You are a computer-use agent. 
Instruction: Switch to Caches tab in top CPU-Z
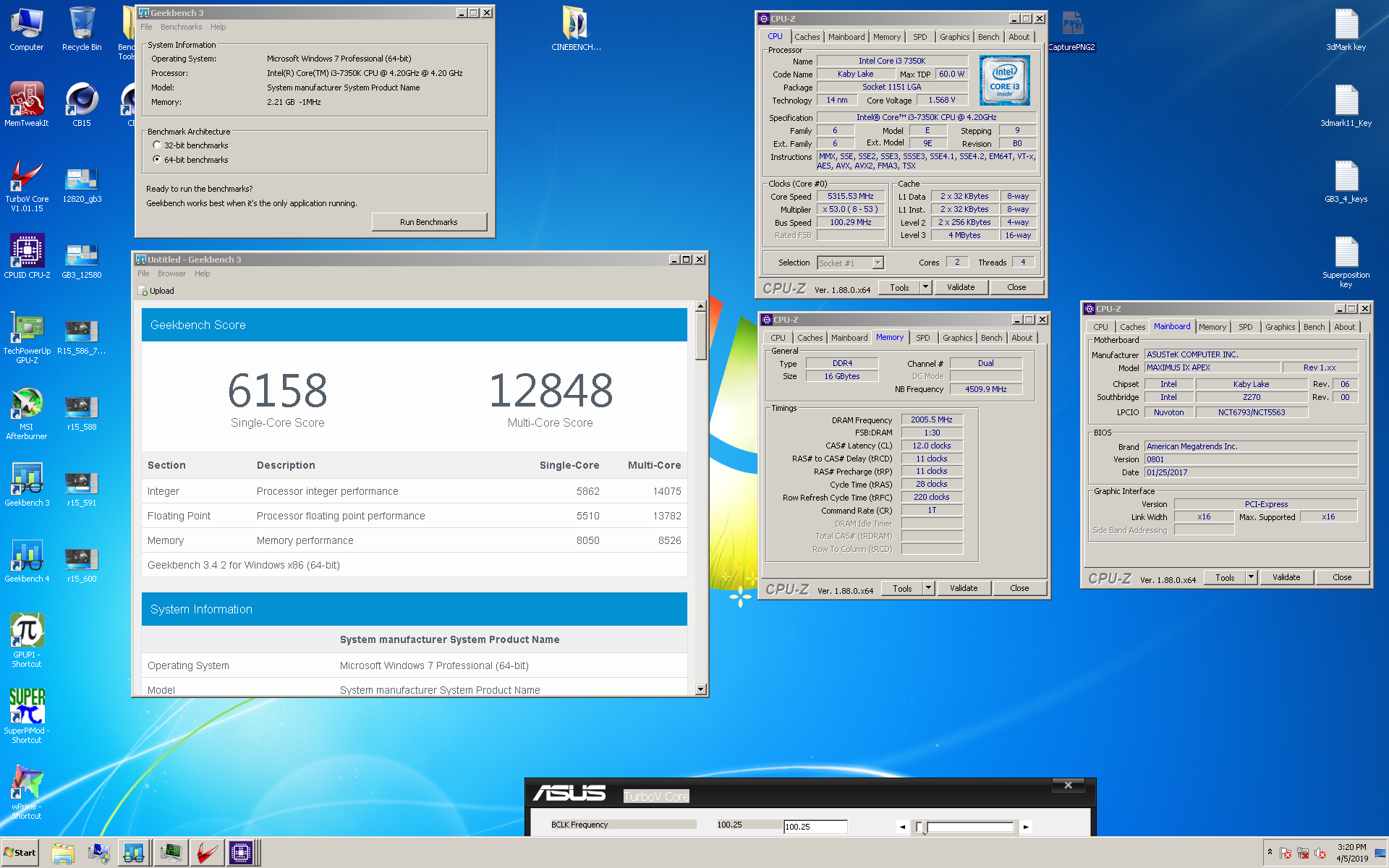click(x=807, y=37)
